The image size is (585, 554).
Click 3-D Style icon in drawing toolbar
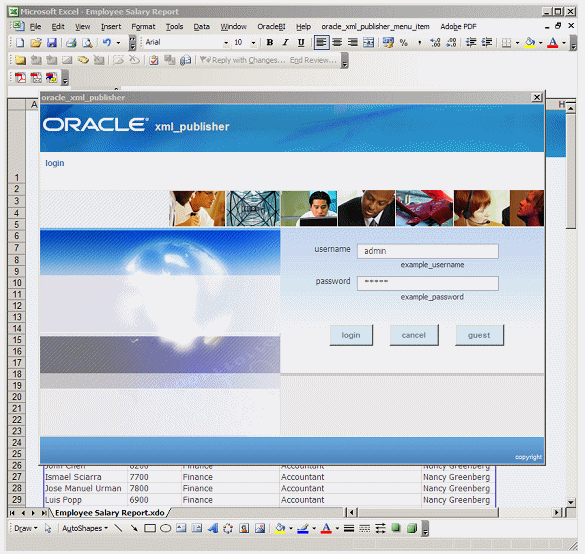pyautogui.click(x=412, y=528)
